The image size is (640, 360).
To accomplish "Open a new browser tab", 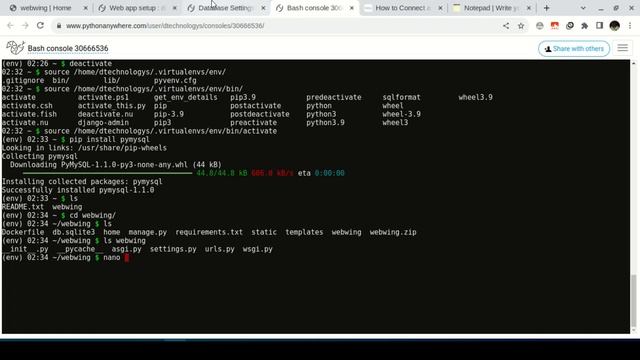I will click(x=547, y=8).
